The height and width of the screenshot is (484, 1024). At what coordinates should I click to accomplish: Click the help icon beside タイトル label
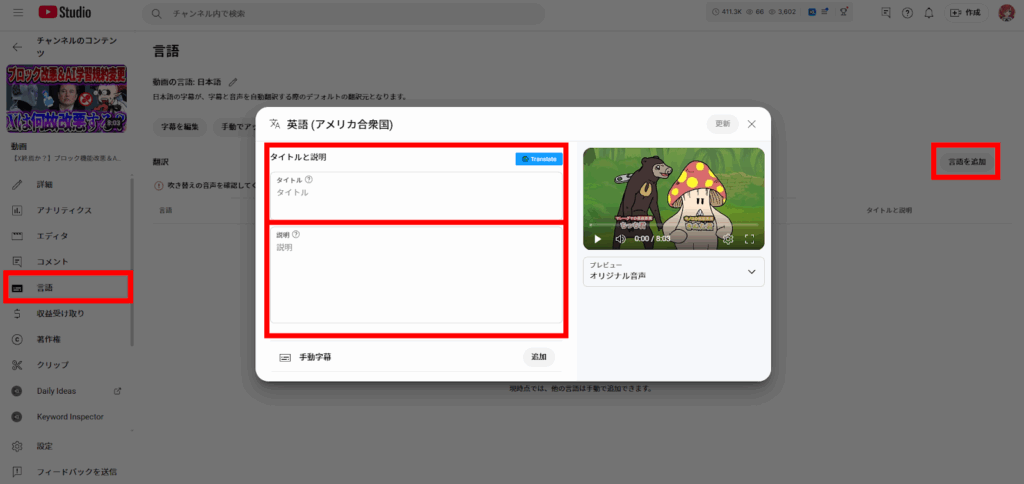tap(309, 180)
